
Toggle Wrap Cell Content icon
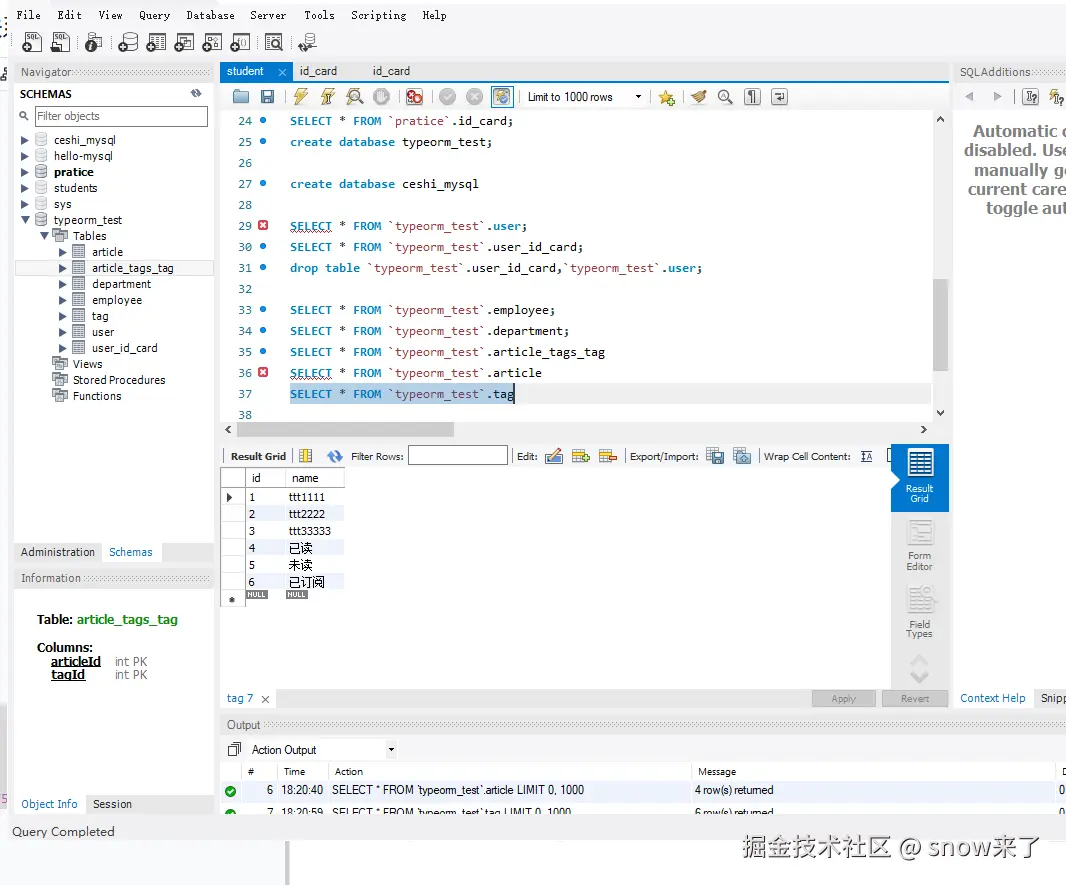point(867,456)
